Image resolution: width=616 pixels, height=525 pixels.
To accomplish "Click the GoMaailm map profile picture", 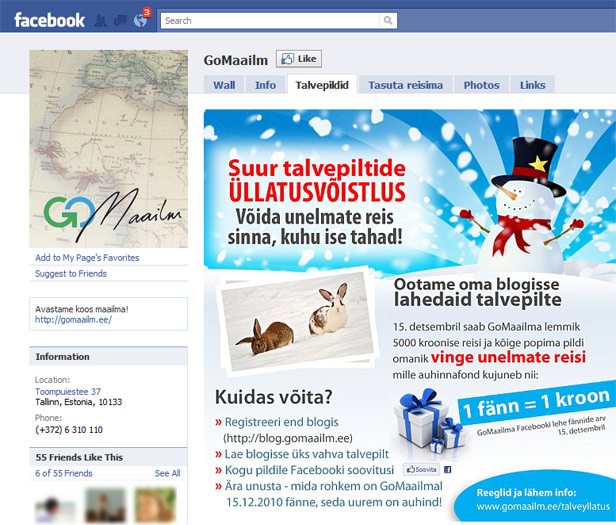I will point(108,149).
